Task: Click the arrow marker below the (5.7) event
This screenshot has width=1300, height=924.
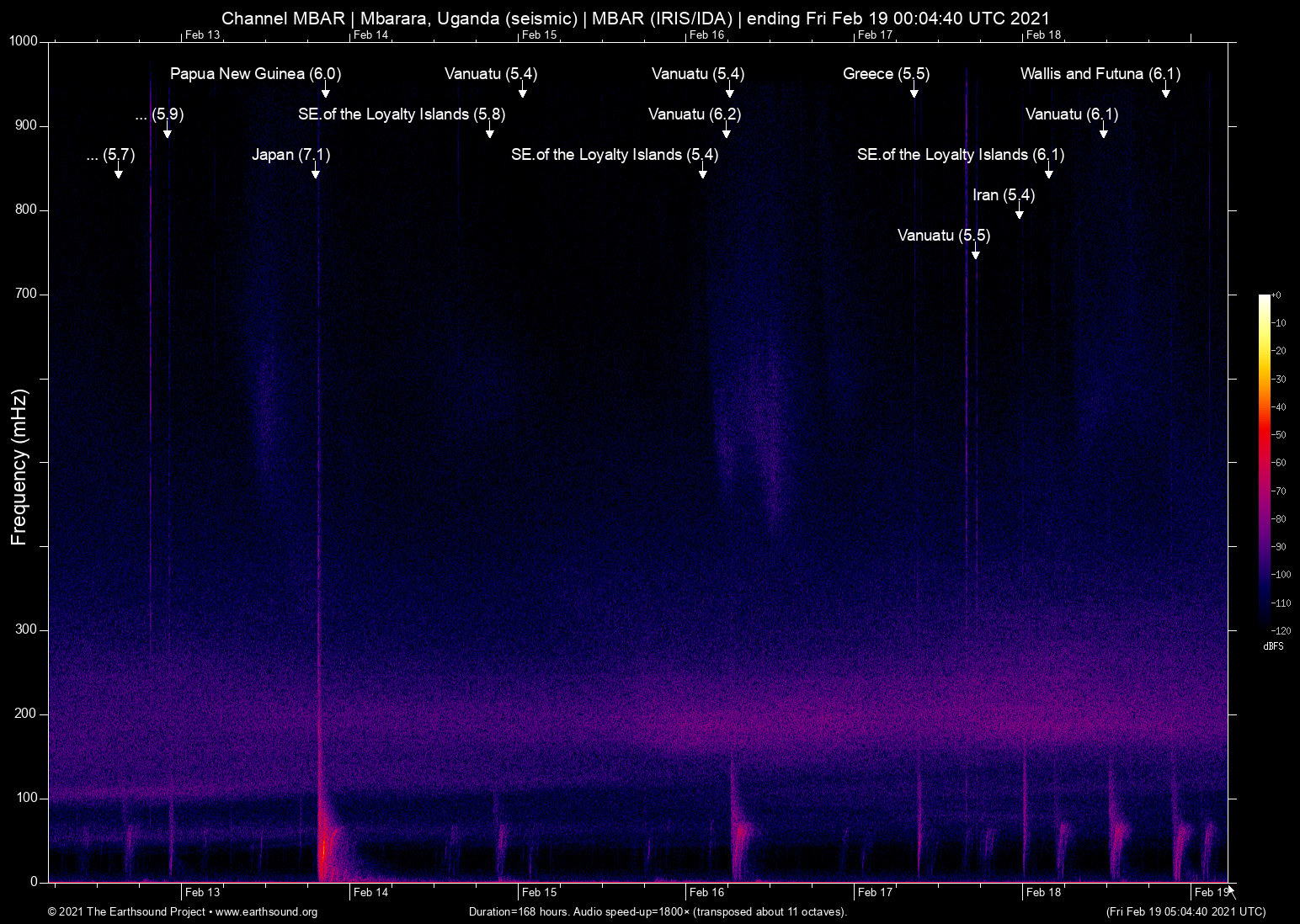Action: pos(119,173)
